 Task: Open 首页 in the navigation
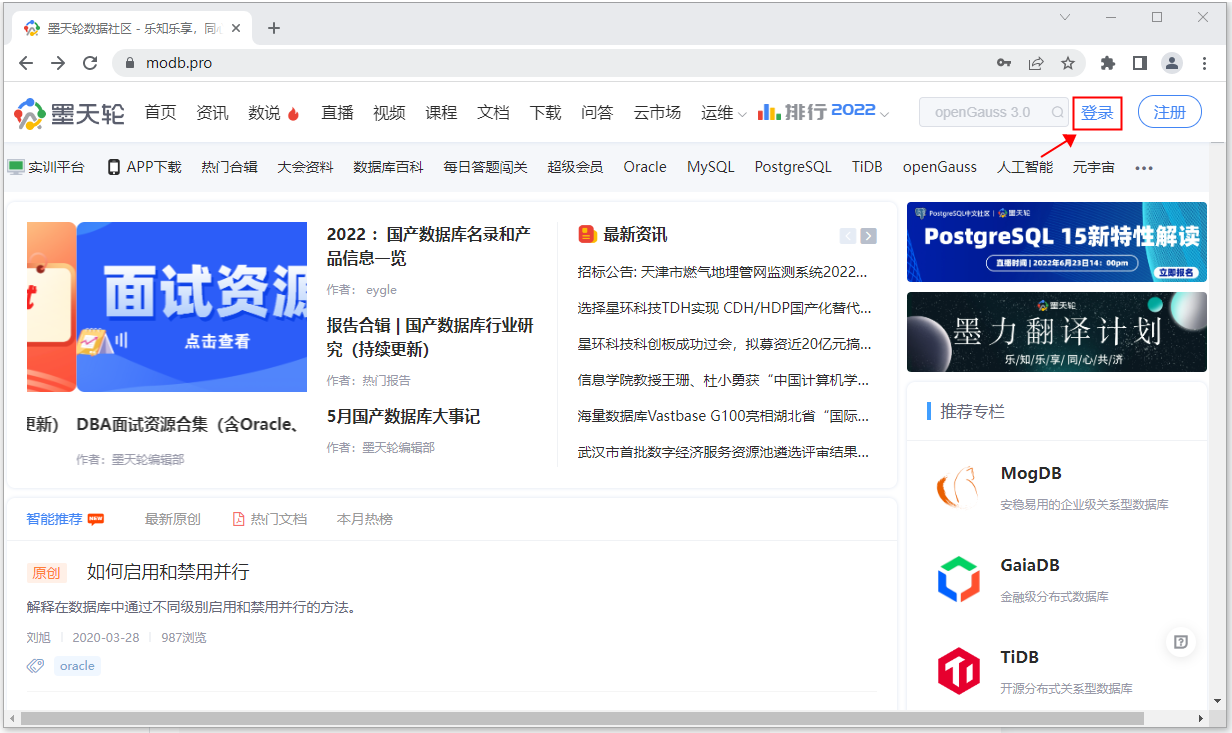pos(160,113)
